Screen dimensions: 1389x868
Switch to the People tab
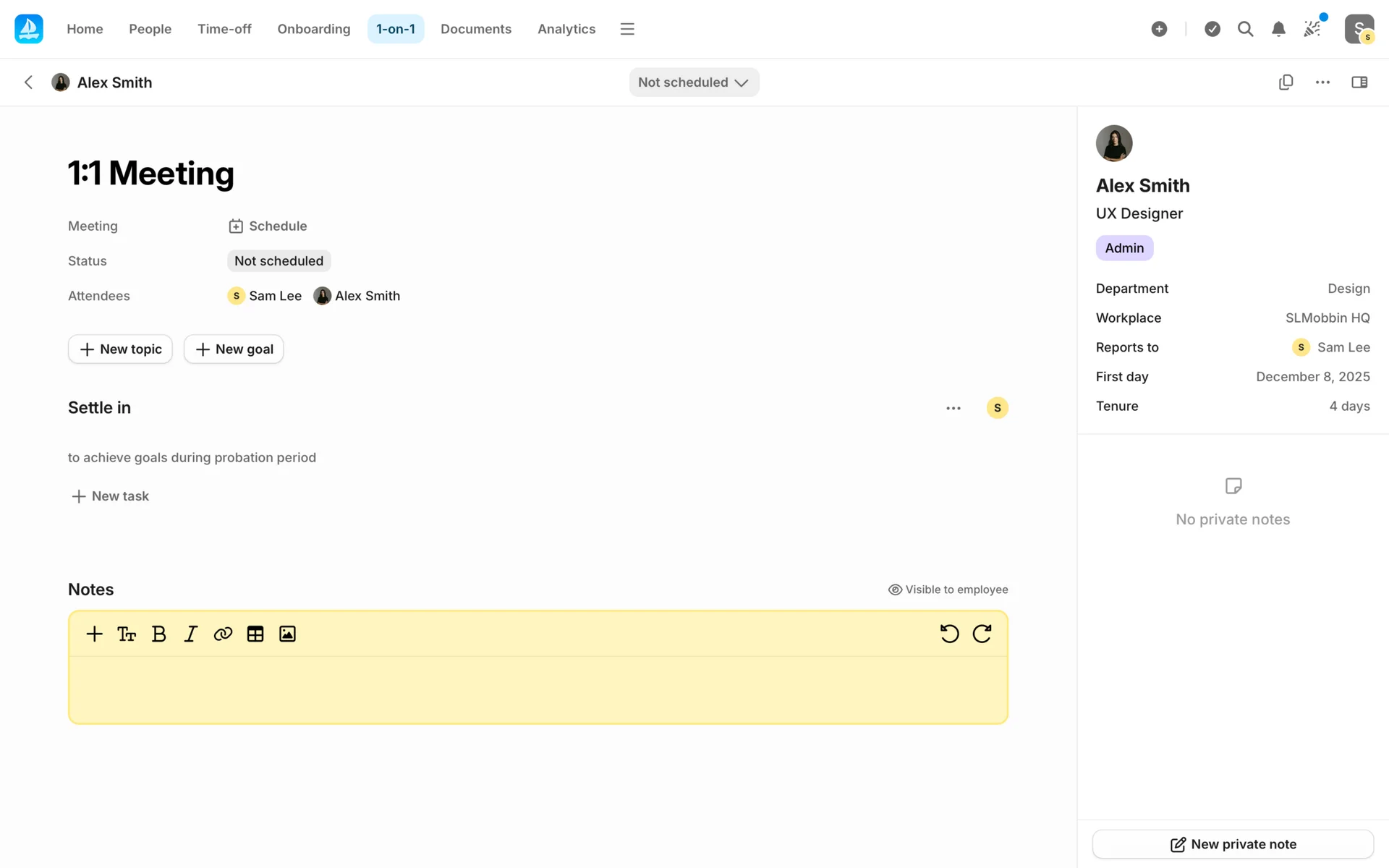[150, 29]
